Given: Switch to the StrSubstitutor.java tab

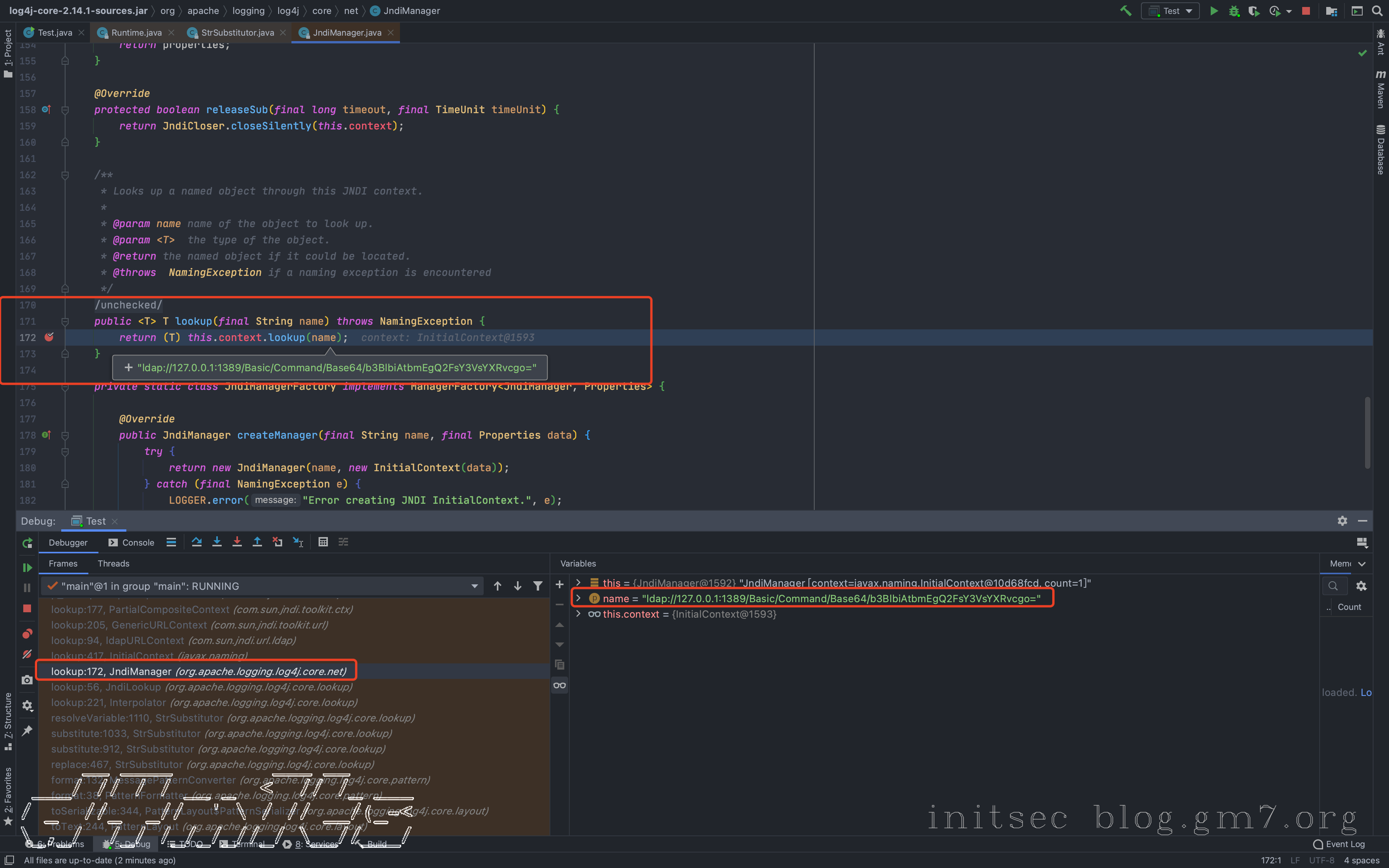Looking at the screenshot, I should (x=237, y=33).
